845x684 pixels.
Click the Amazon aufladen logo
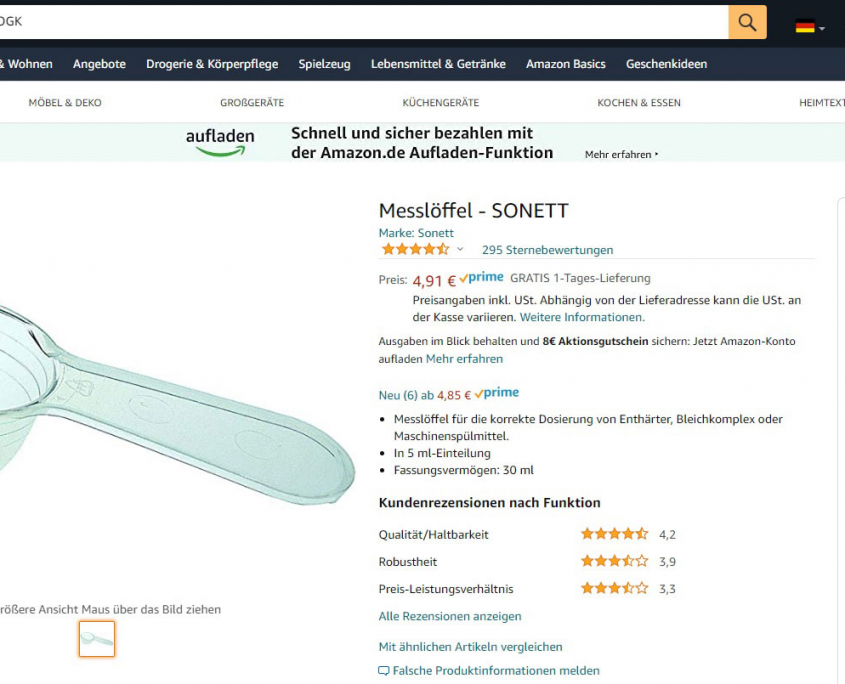point(220,142)
